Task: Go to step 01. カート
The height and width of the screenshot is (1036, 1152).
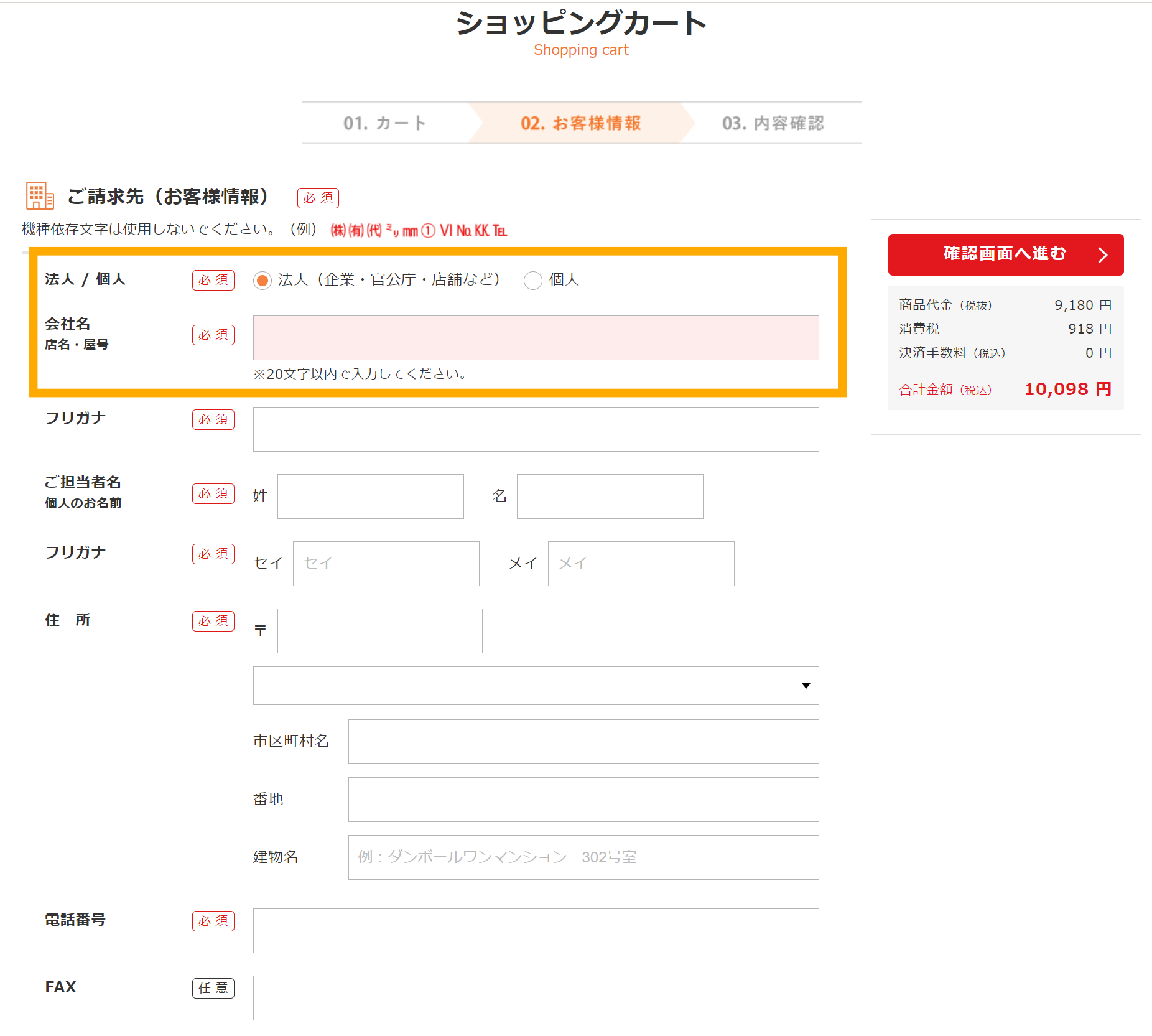Action: pos(385,123)
